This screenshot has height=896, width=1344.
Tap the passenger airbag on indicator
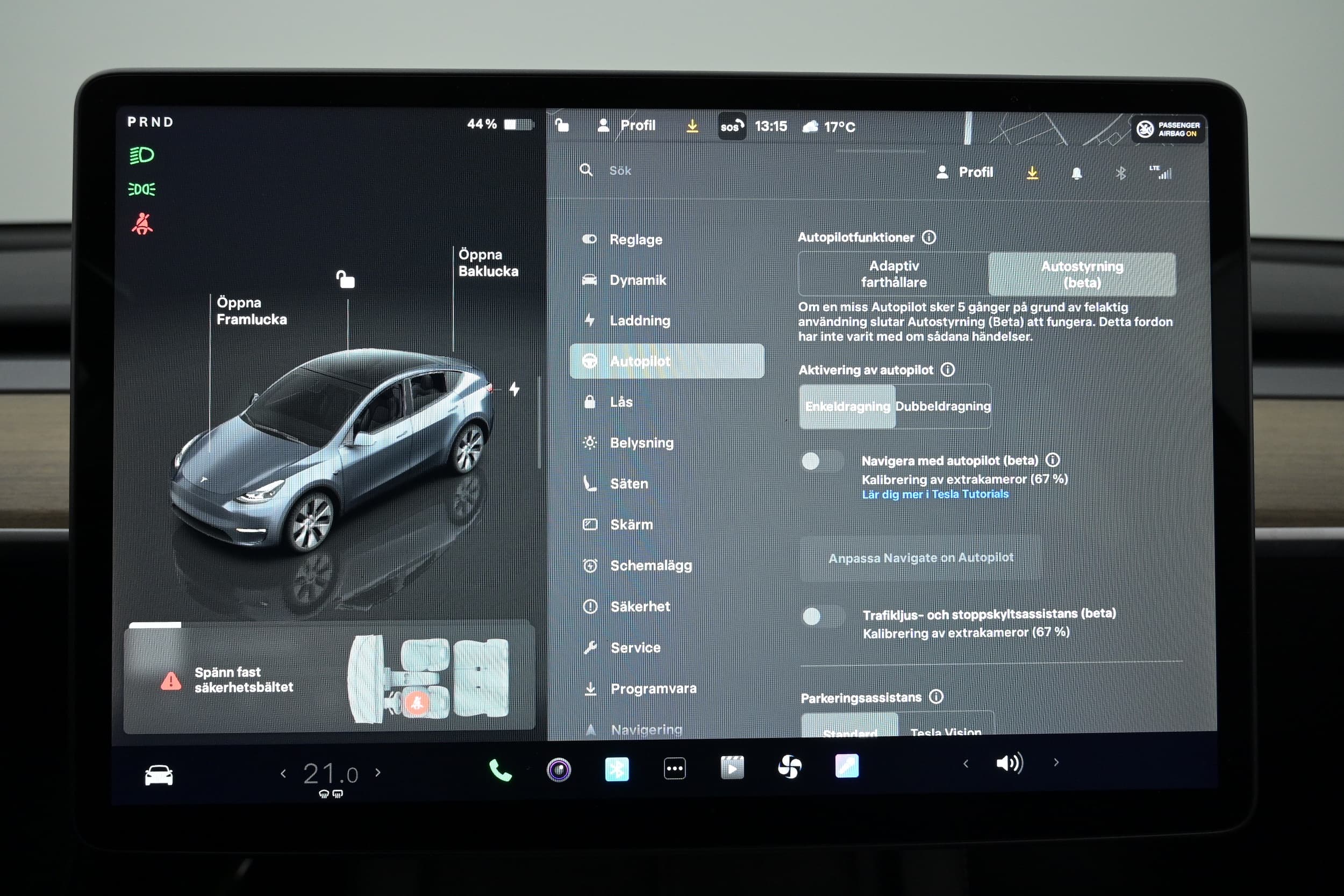pos(1169,129)
